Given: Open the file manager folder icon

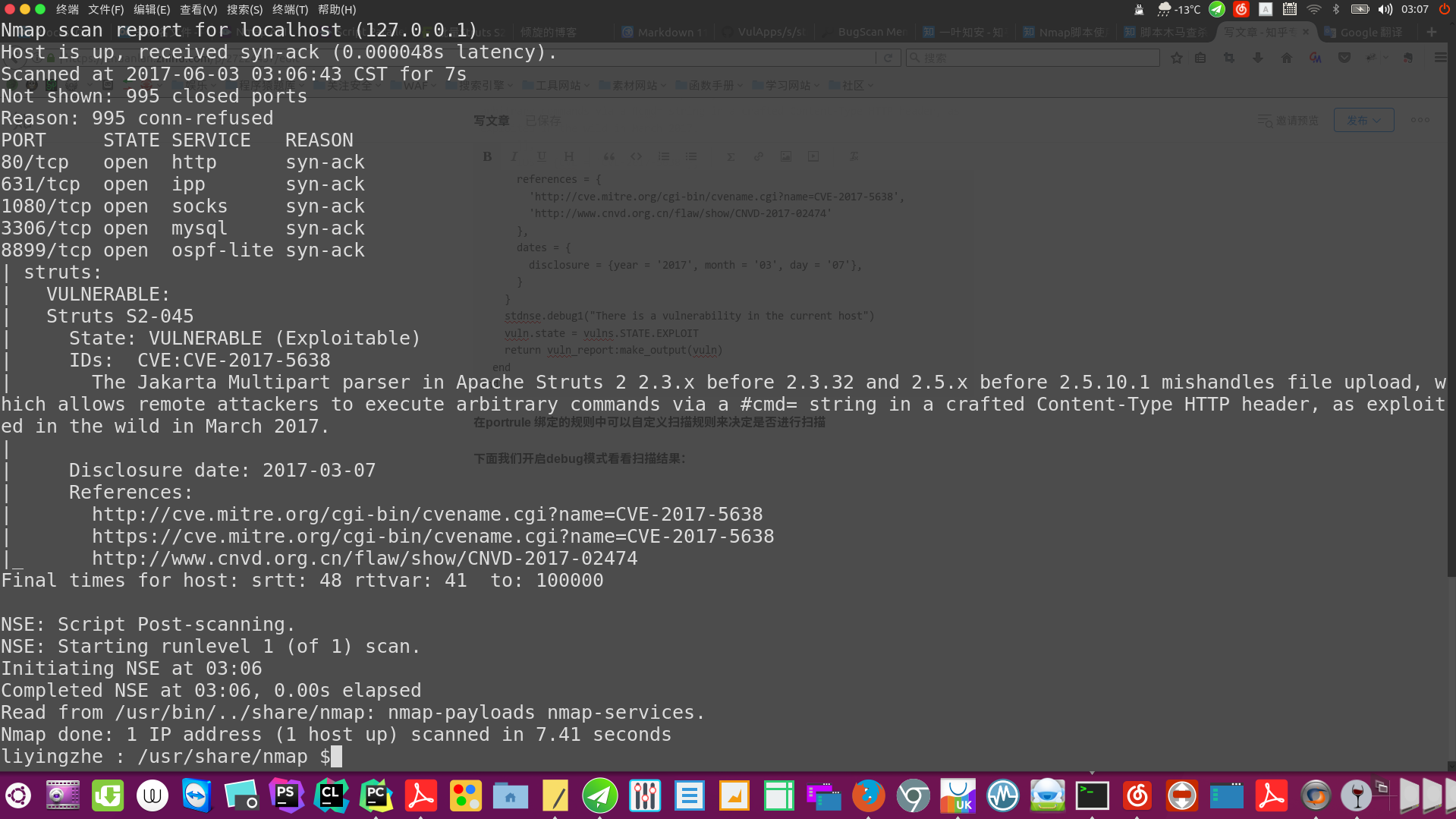Looking at the screenshot, I should 511,795.
